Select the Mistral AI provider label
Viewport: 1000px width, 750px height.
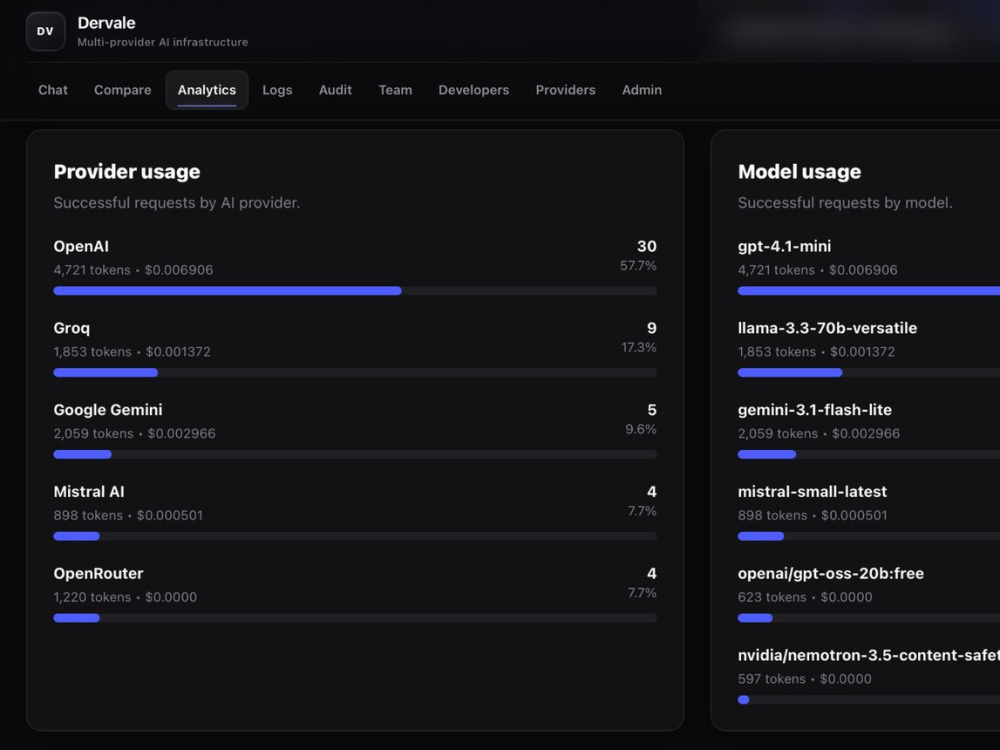click(89, 492)
